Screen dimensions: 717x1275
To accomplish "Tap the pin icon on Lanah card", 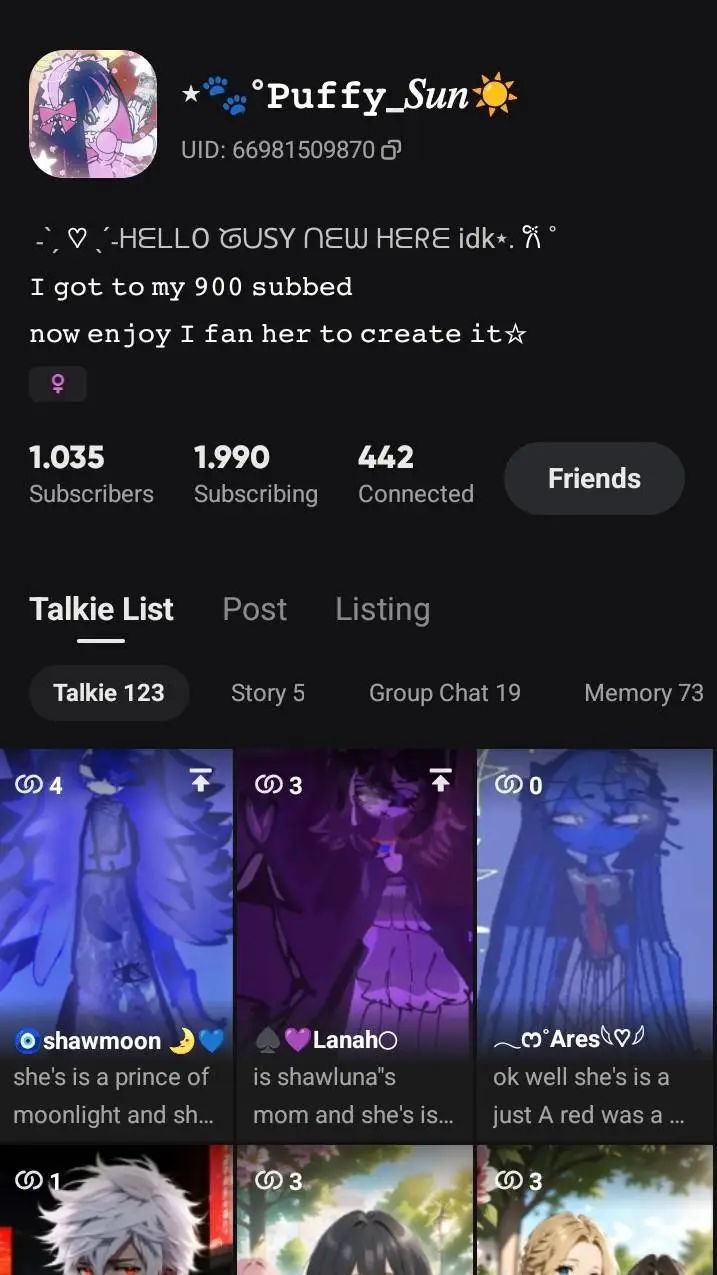I will [440, 781].
